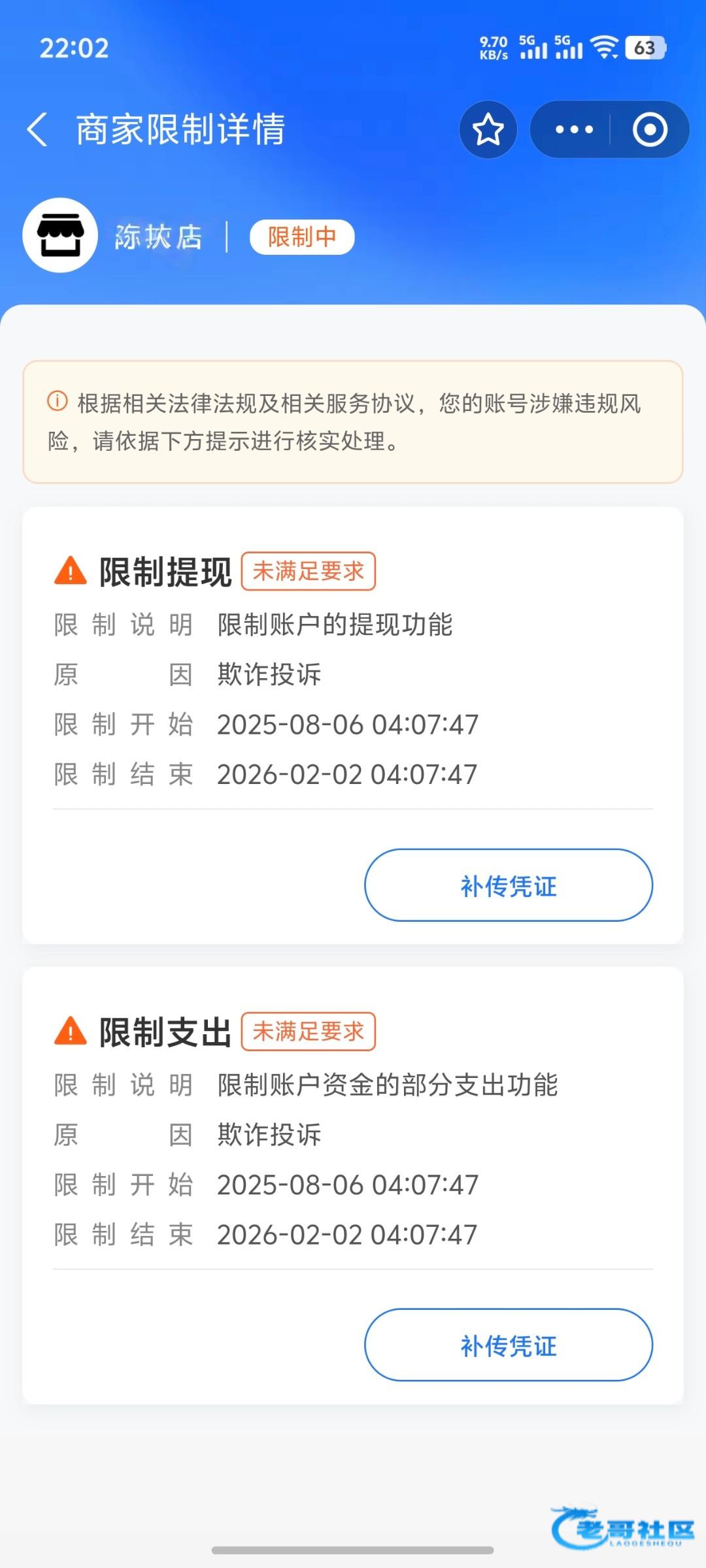Tap the battery indicator showing 63

pos(645,48)
